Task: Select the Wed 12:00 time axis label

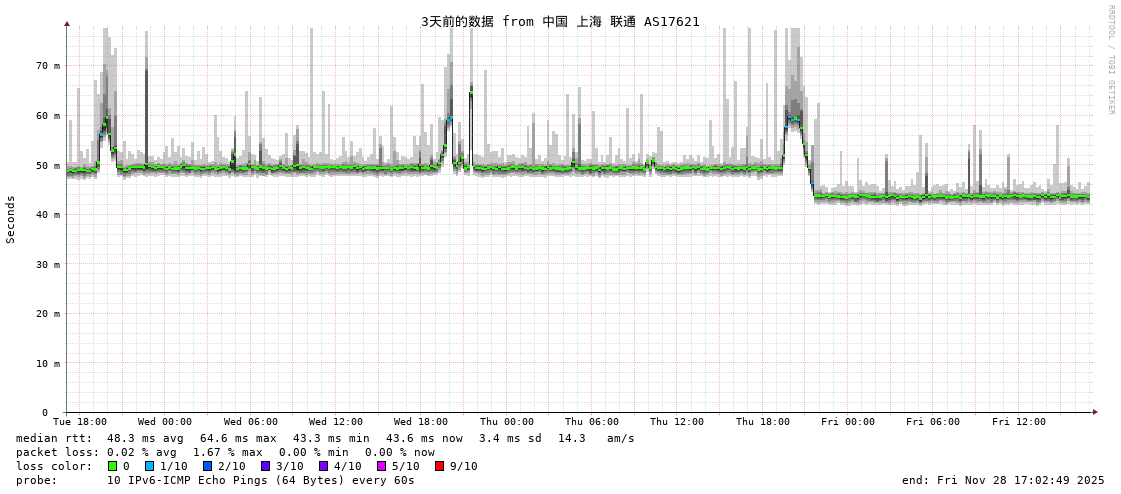Action: [x=336, y=422]
